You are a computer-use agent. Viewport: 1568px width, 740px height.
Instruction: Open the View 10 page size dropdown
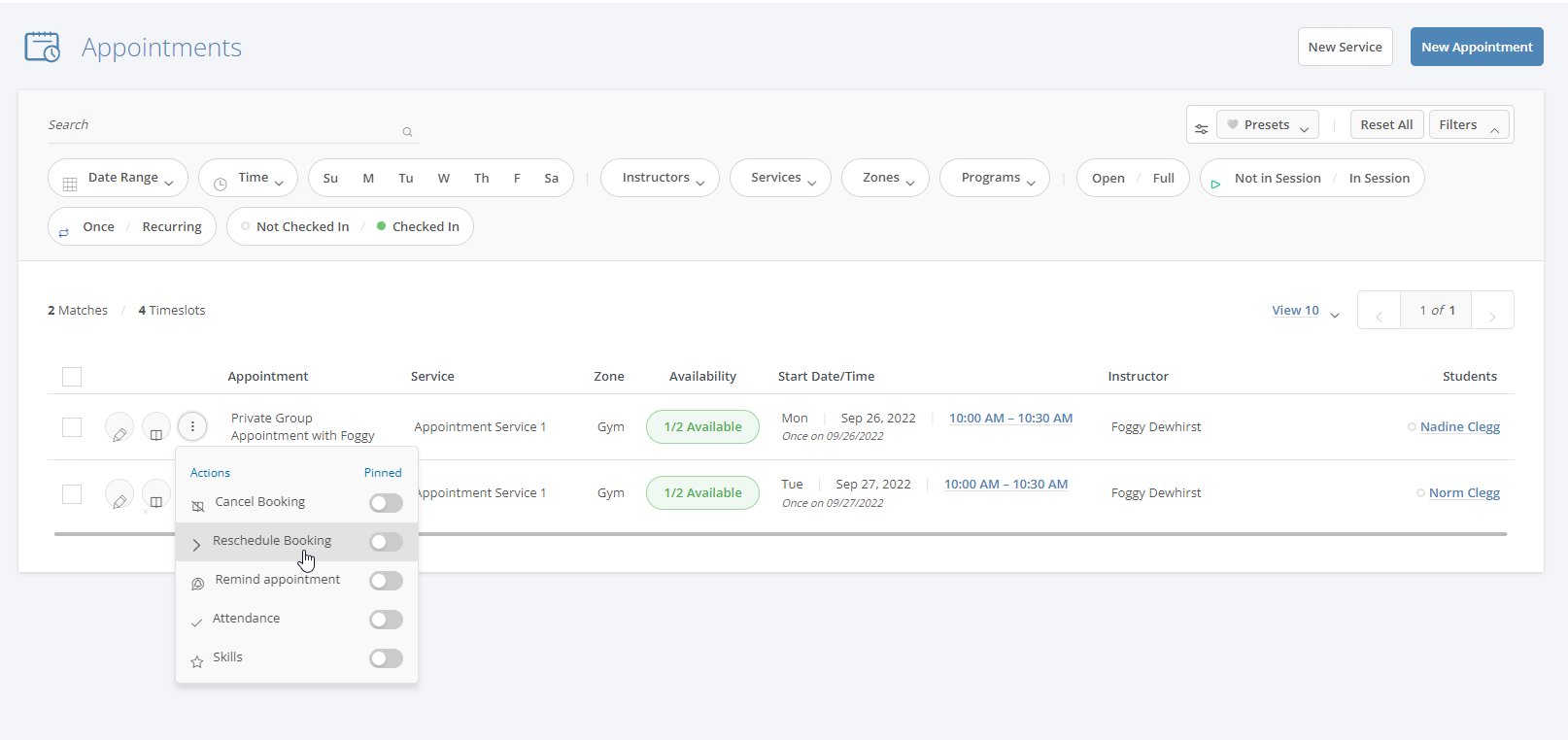coord(1306,311)
